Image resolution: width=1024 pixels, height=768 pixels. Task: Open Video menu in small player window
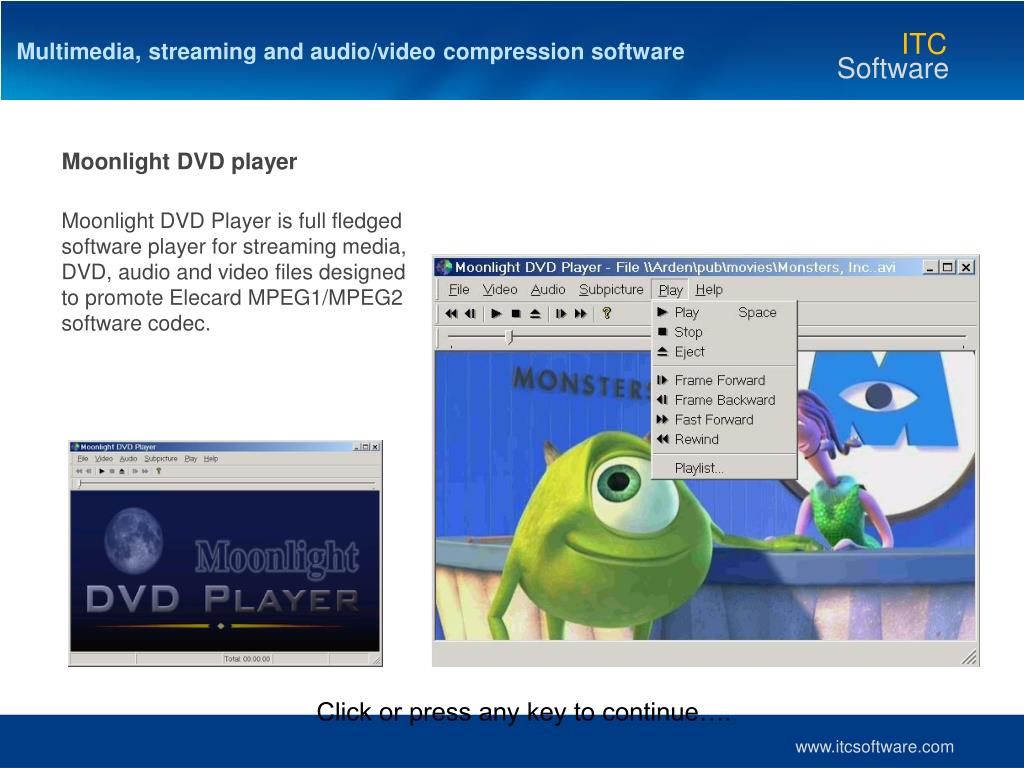(104, 458)
